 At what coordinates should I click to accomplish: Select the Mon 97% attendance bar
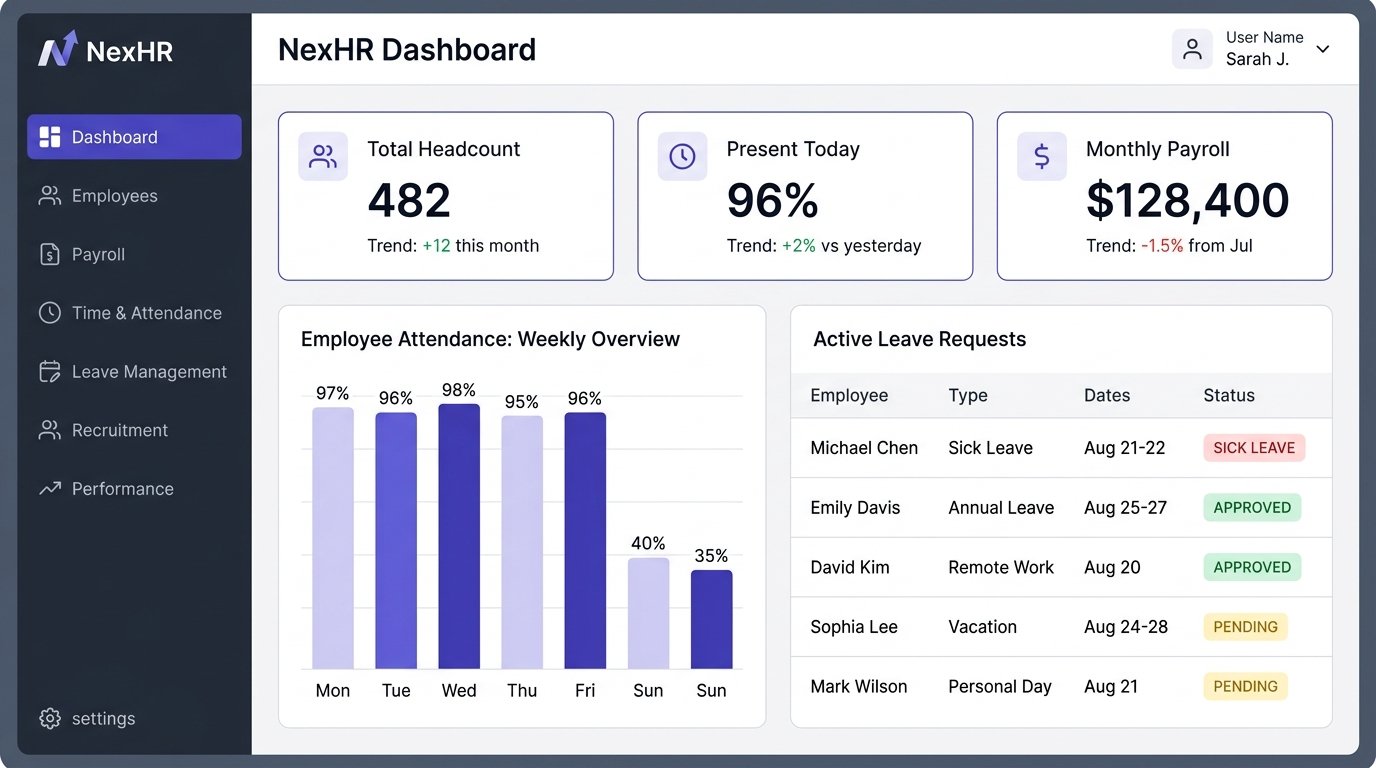[333, 538]
